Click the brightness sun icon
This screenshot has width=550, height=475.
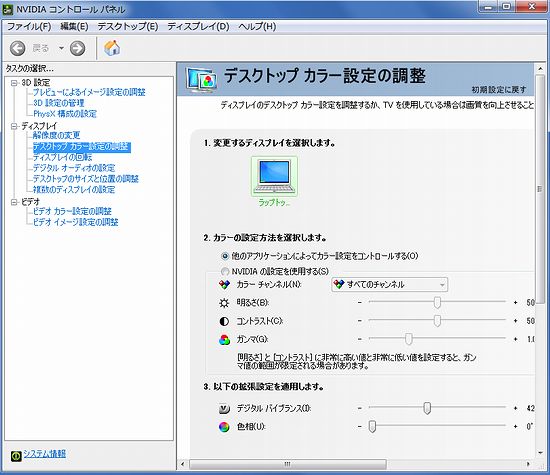(x=224, y=303)
